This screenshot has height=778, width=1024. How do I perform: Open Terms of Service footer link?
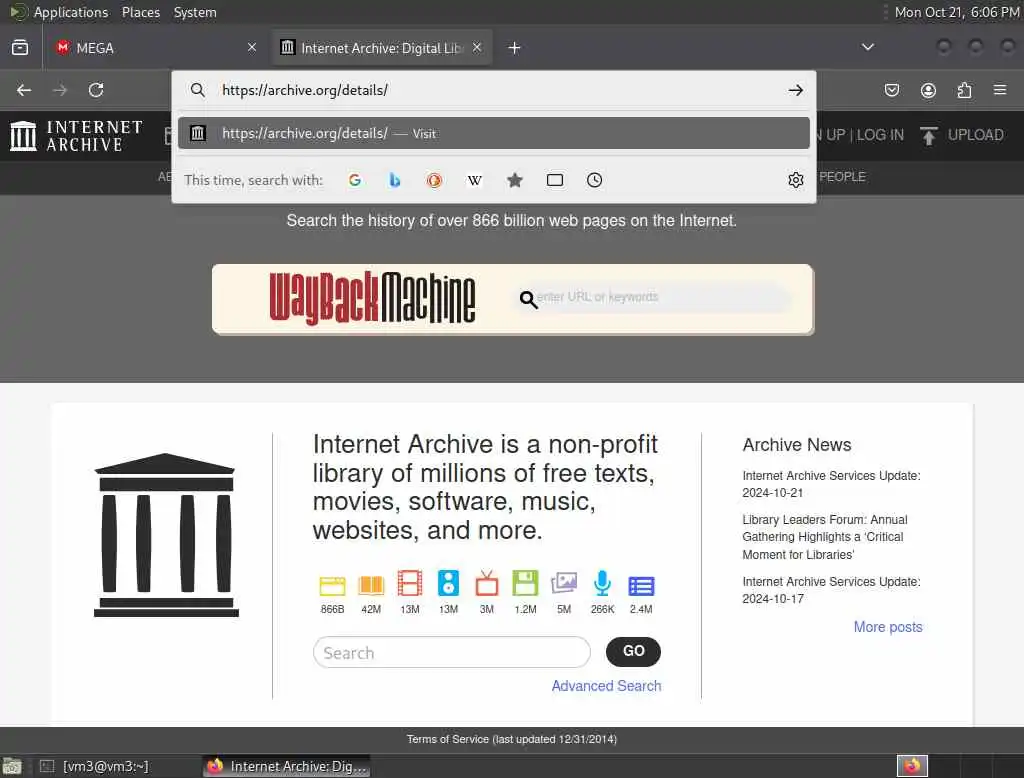[x=511, y=739]
